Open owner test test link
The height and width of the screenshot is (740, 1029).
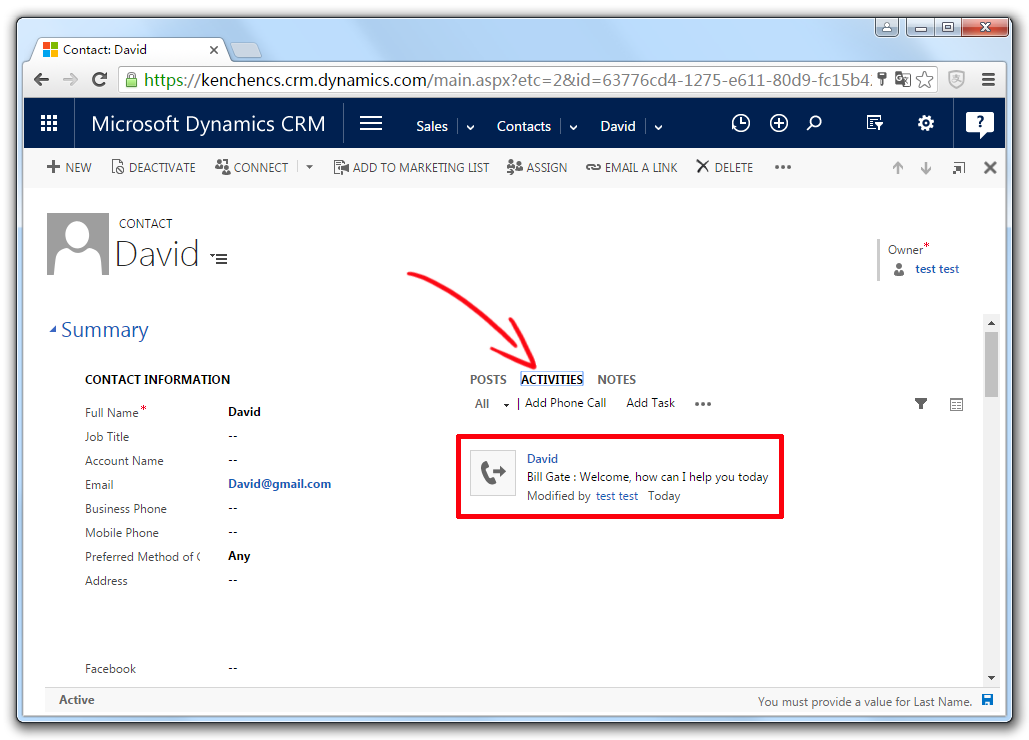937,269
